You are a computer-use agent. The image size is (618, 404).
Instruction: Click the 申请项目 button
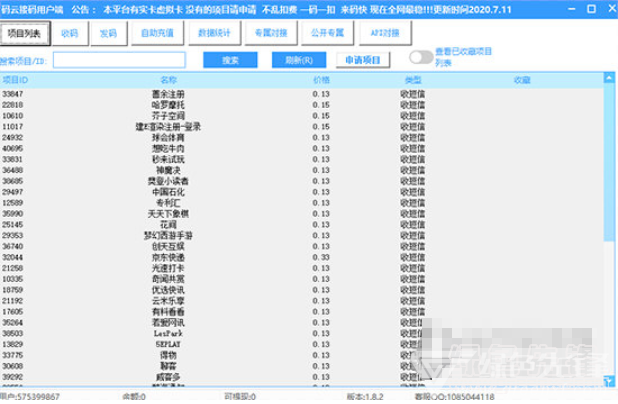363,60
